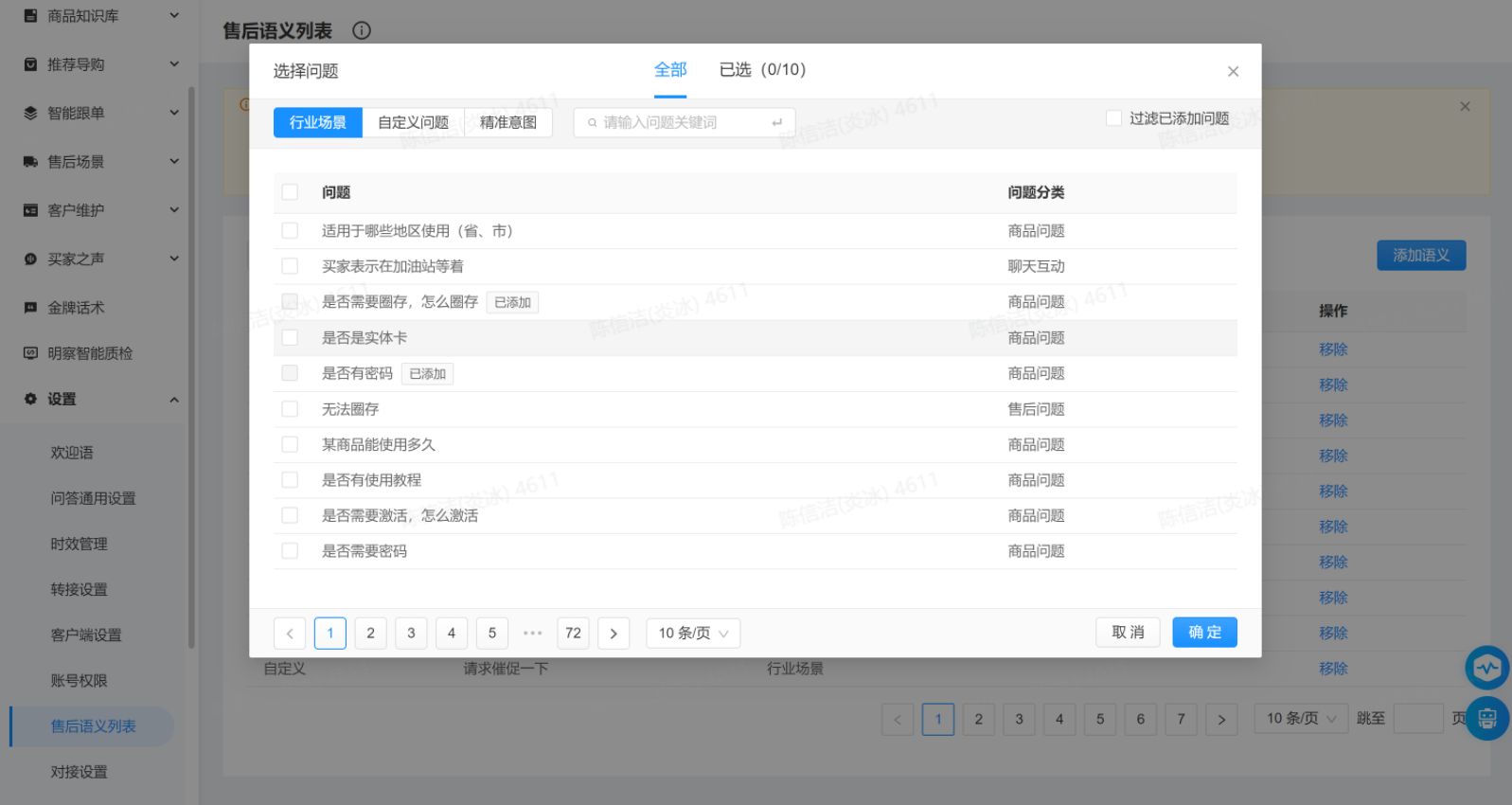Image resolution: width=1512 pixels, height=805 pixels.
Task: Enable 过滤已添加问题 checkbox
Action: (x=1114, y=118)
